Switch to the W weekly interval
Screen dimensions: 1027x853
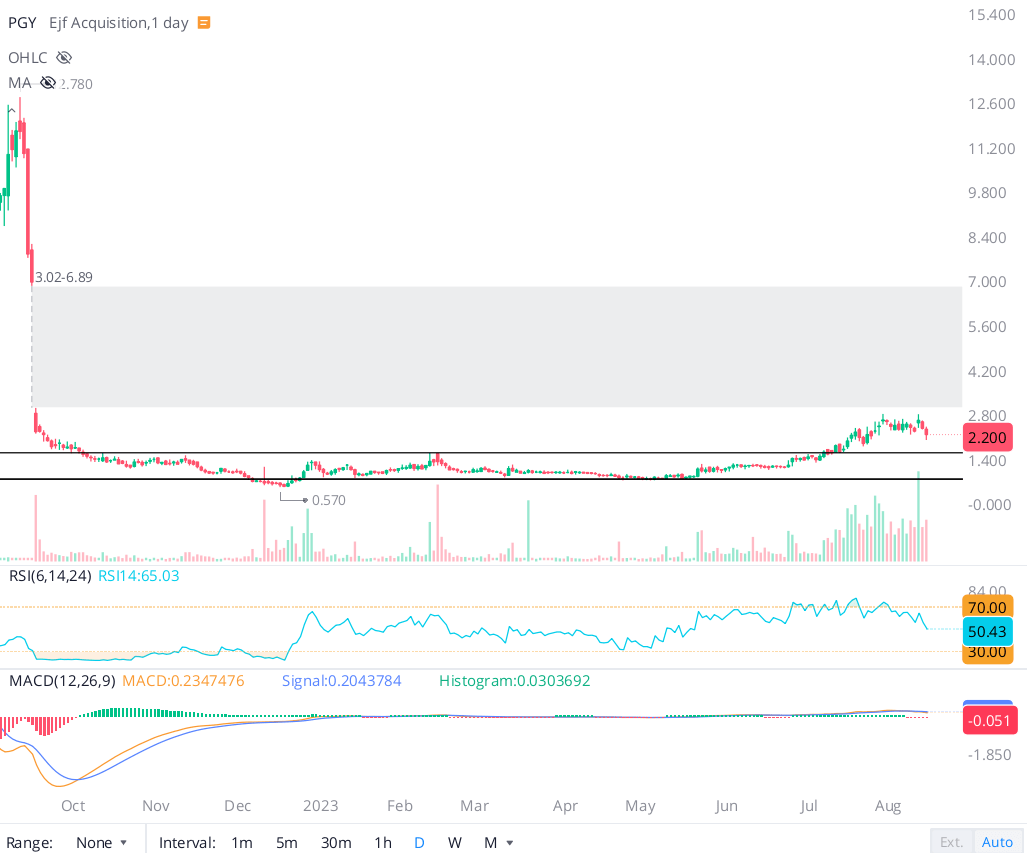click(454, 842)
